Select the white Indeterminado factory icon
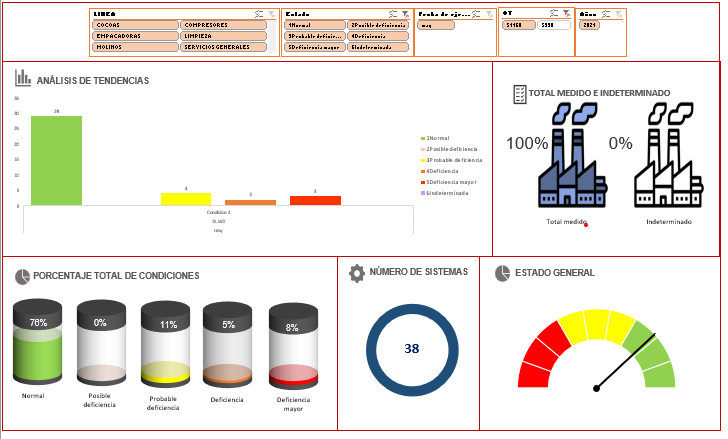Viewport: 728px width, 439px height. click(x=669, y=155)
